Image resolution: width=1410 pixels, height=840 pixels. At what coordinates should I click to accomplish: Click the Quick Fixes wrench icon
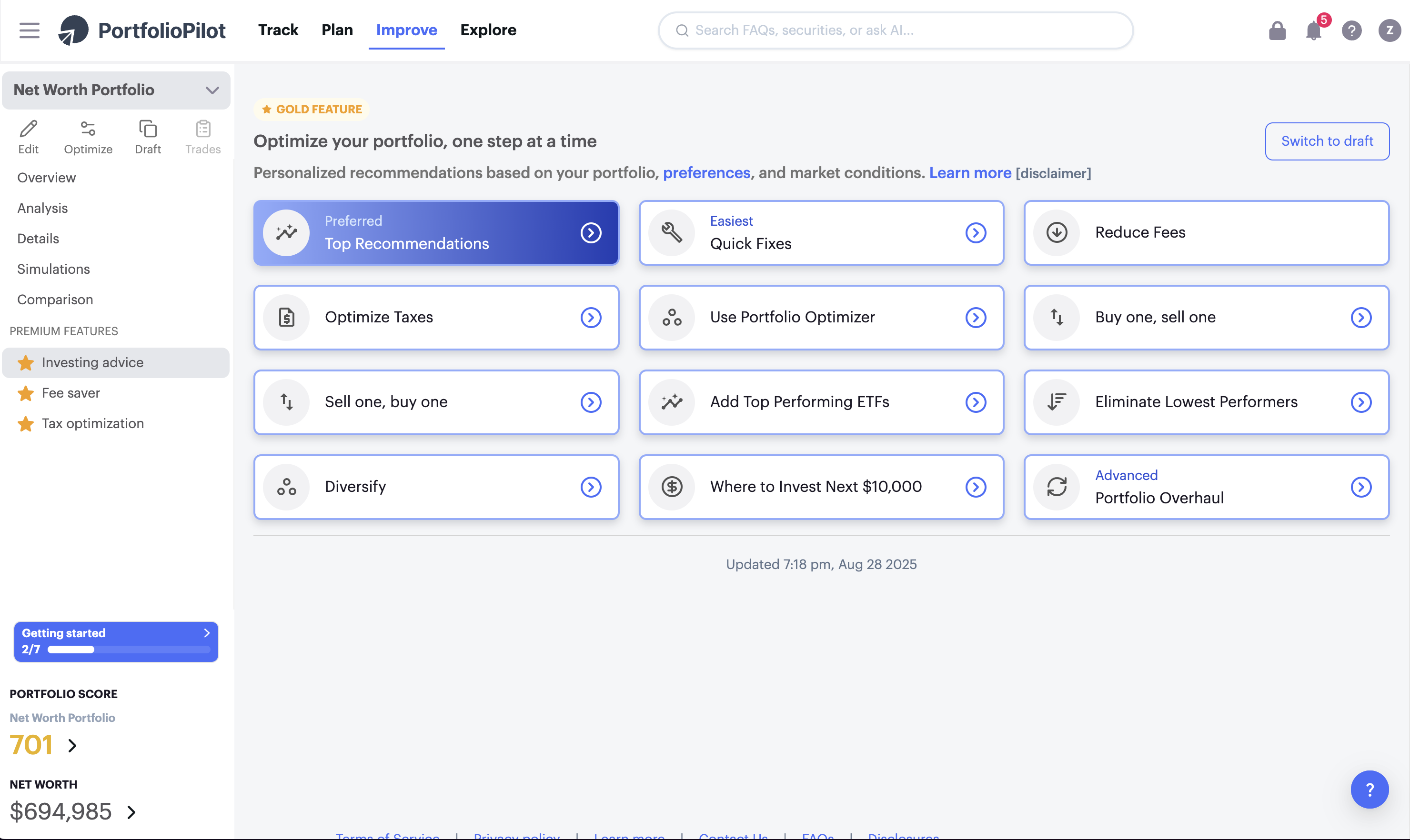coord(672,233)
